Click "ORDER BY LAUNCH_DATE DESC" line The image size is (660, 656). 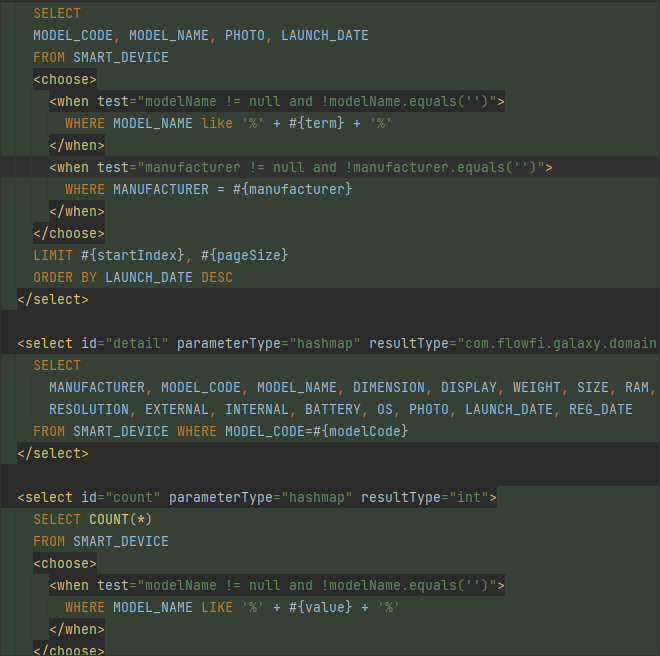click(x=133, y=277)
